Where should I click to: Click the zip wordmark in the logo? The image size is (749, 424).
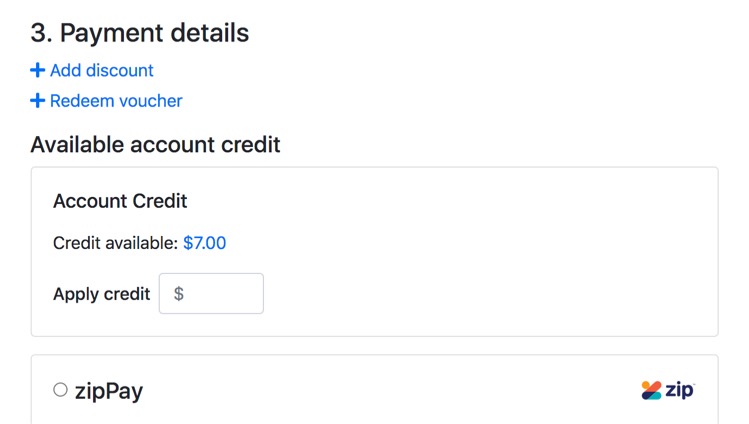coord(680,390)
